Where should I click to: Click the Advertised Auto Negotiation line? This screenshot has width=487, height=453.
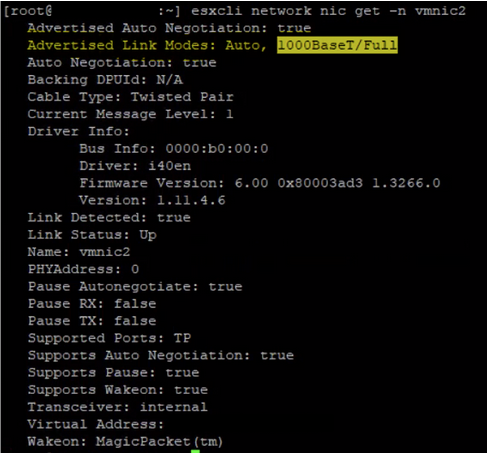tap(169, 28)
